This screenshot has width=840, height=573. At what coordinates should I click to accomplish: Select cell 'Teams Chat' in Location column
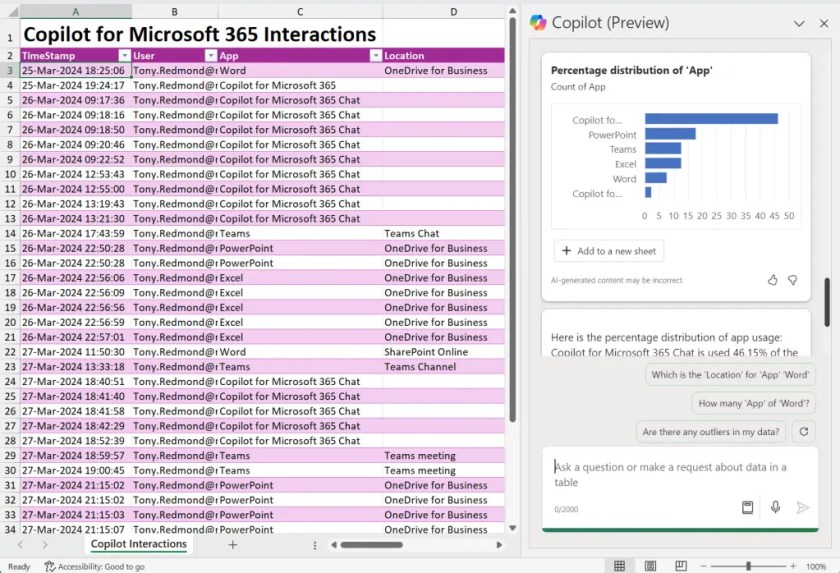coord(444,233)
